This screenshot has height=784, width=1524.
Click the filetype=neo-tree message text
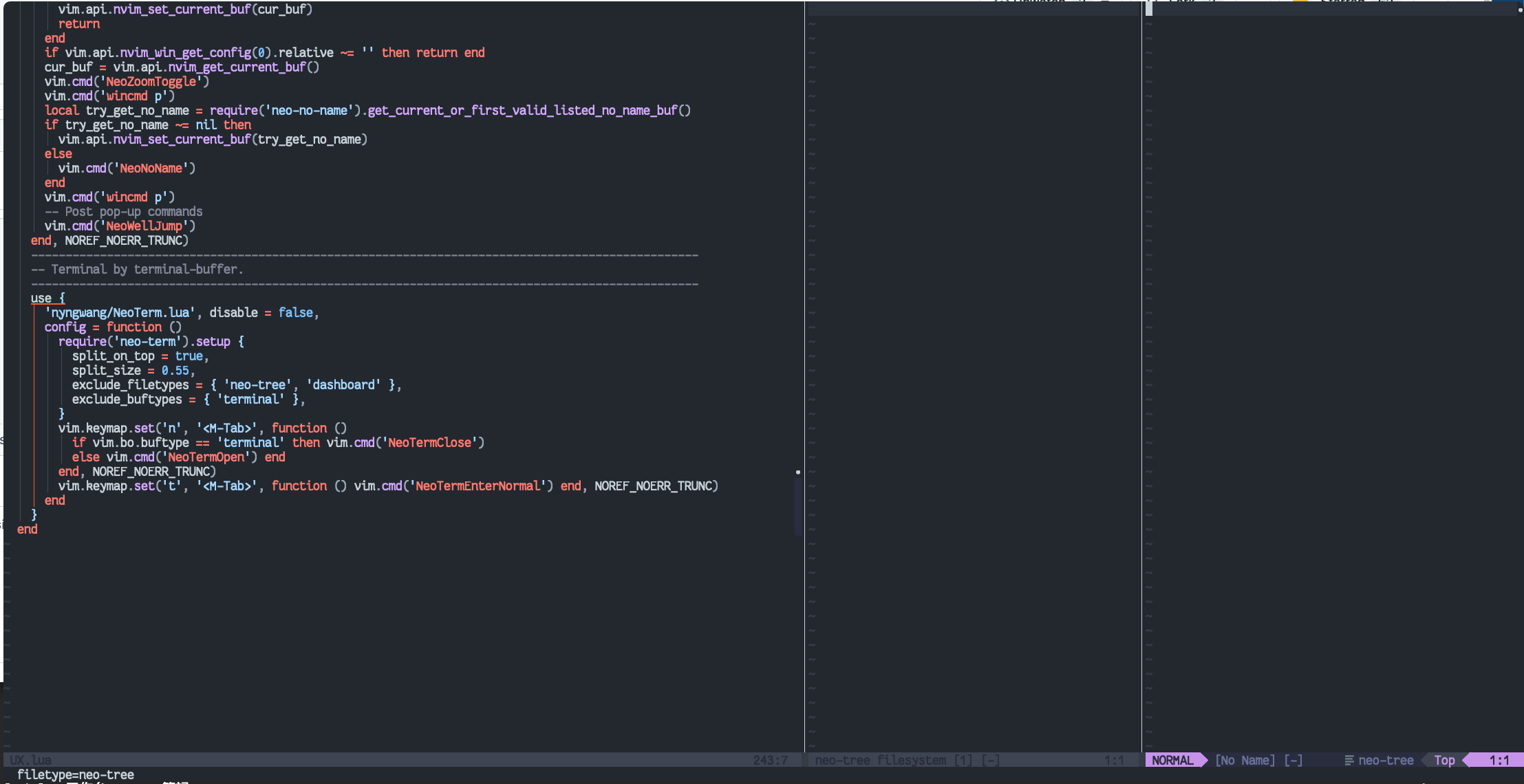[x=76, y=774]
